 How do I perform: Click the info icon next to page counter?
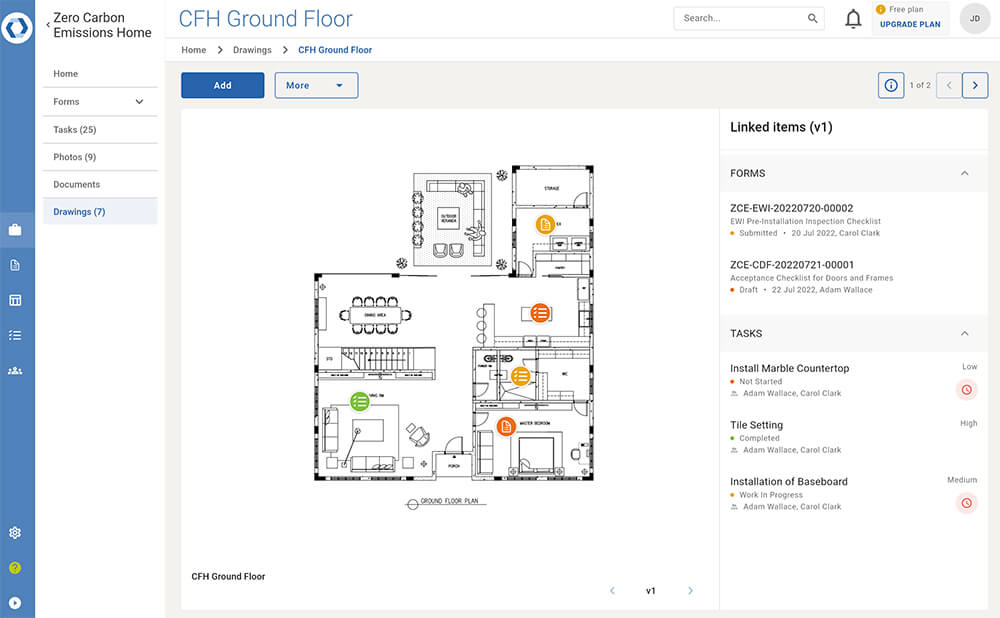point(890,85)
